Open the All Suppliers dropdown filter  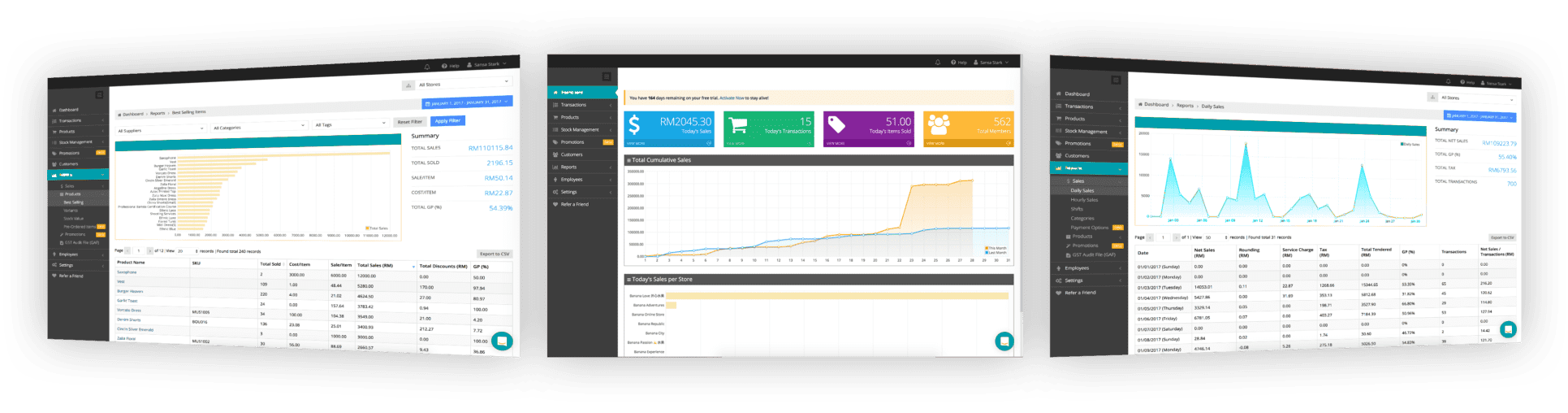click(x=161, y=129)
